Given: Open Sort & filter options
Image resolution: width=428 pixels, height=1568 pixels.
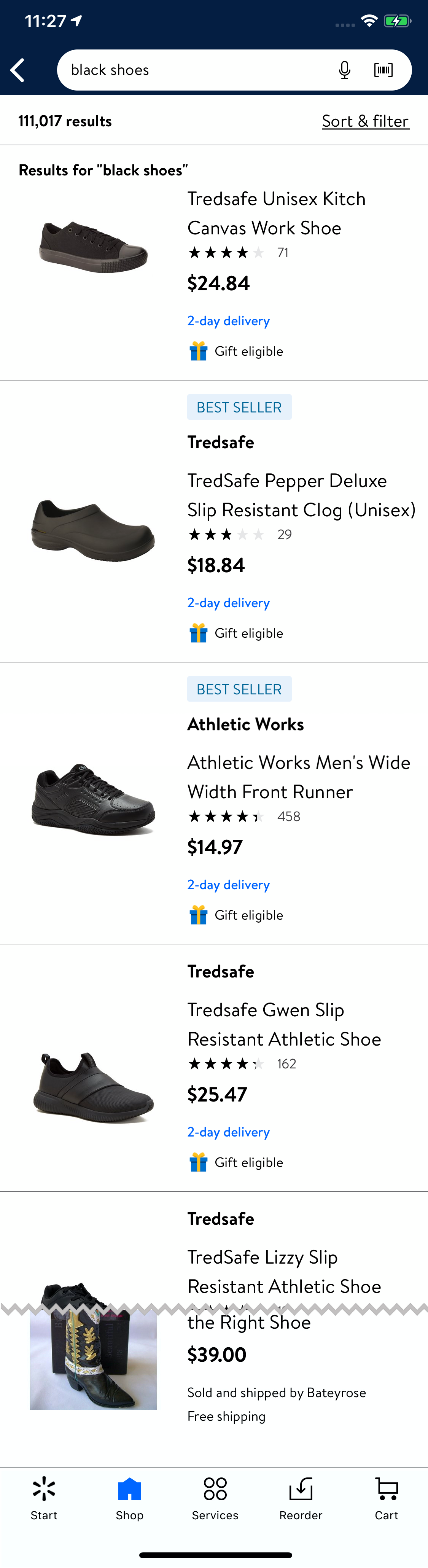Looking at the screenshot, I should coord(365,121).
